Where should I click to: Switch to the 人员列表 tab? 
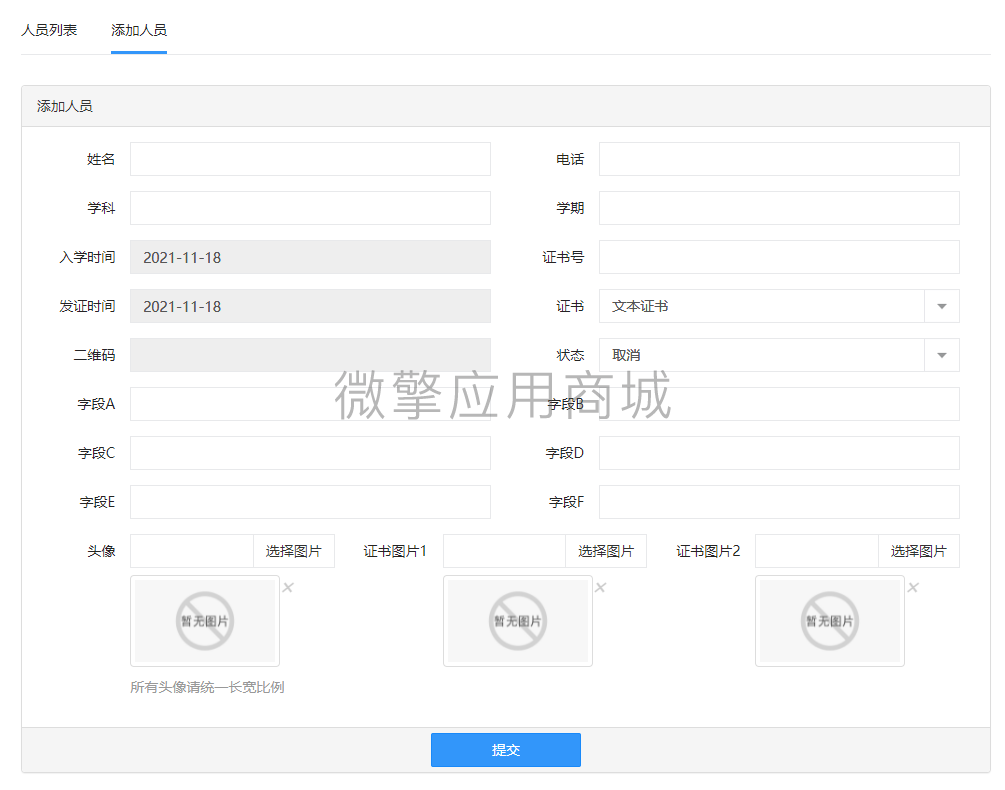(49, 30)
